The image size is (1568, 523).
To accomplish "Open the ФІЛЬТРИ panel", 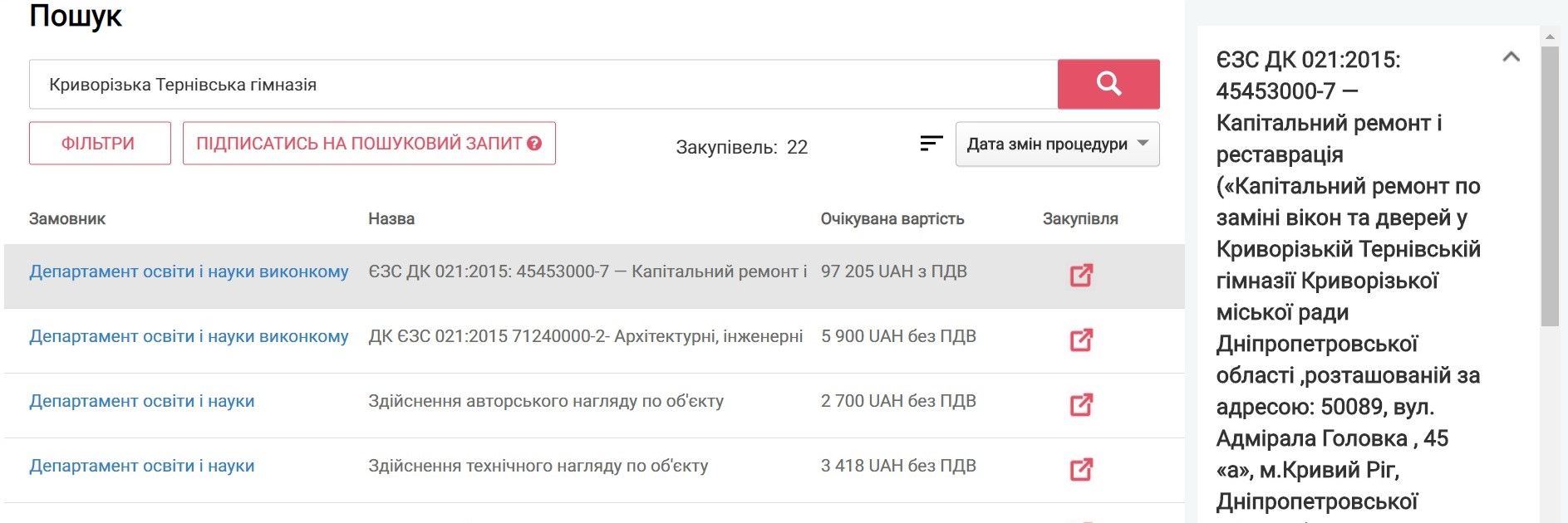I will pos(99,142).
